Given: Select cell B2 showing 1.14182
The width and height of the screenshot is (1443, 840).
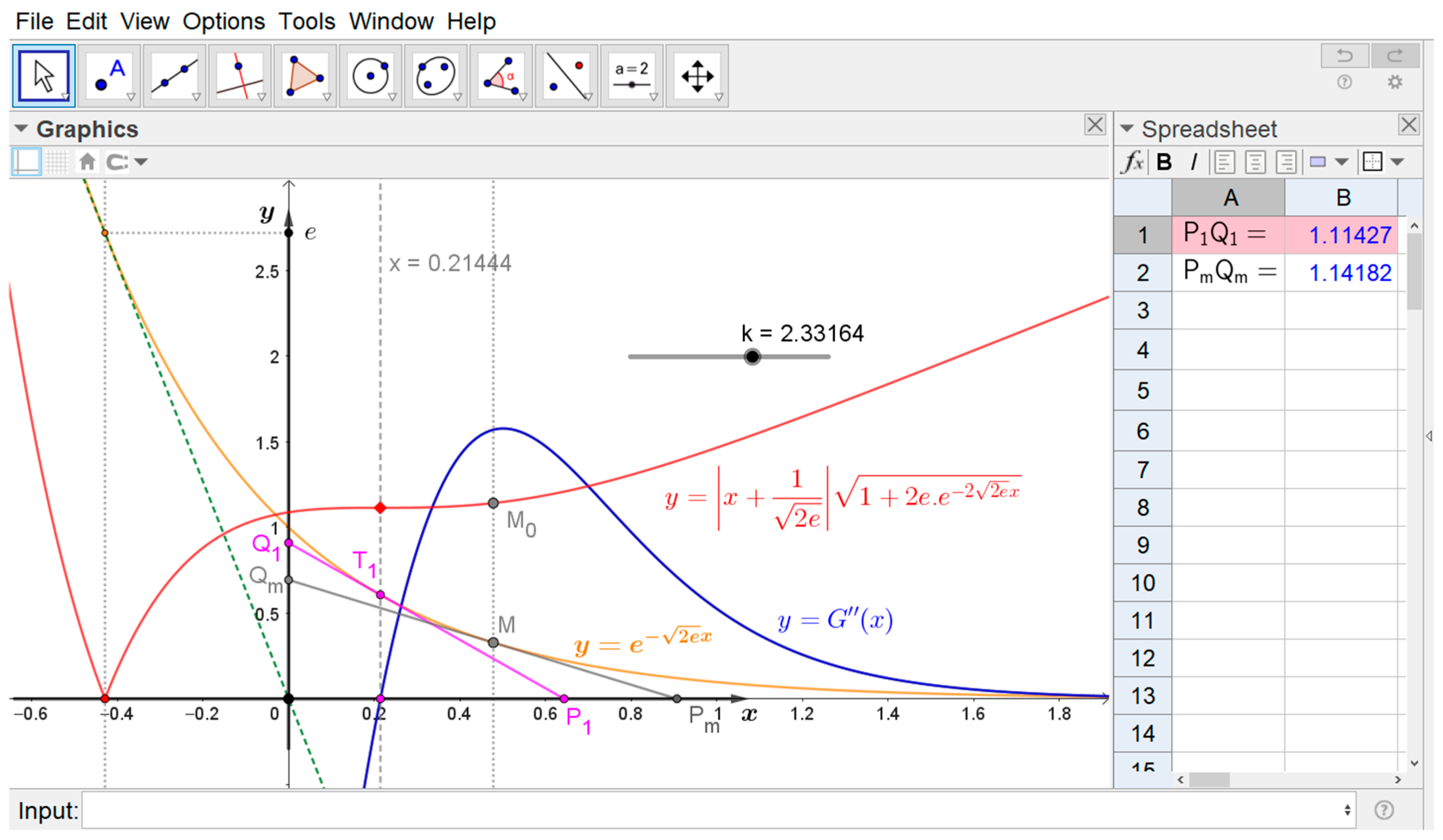Looking at the screenshot, I should [x=1341, y=272].
